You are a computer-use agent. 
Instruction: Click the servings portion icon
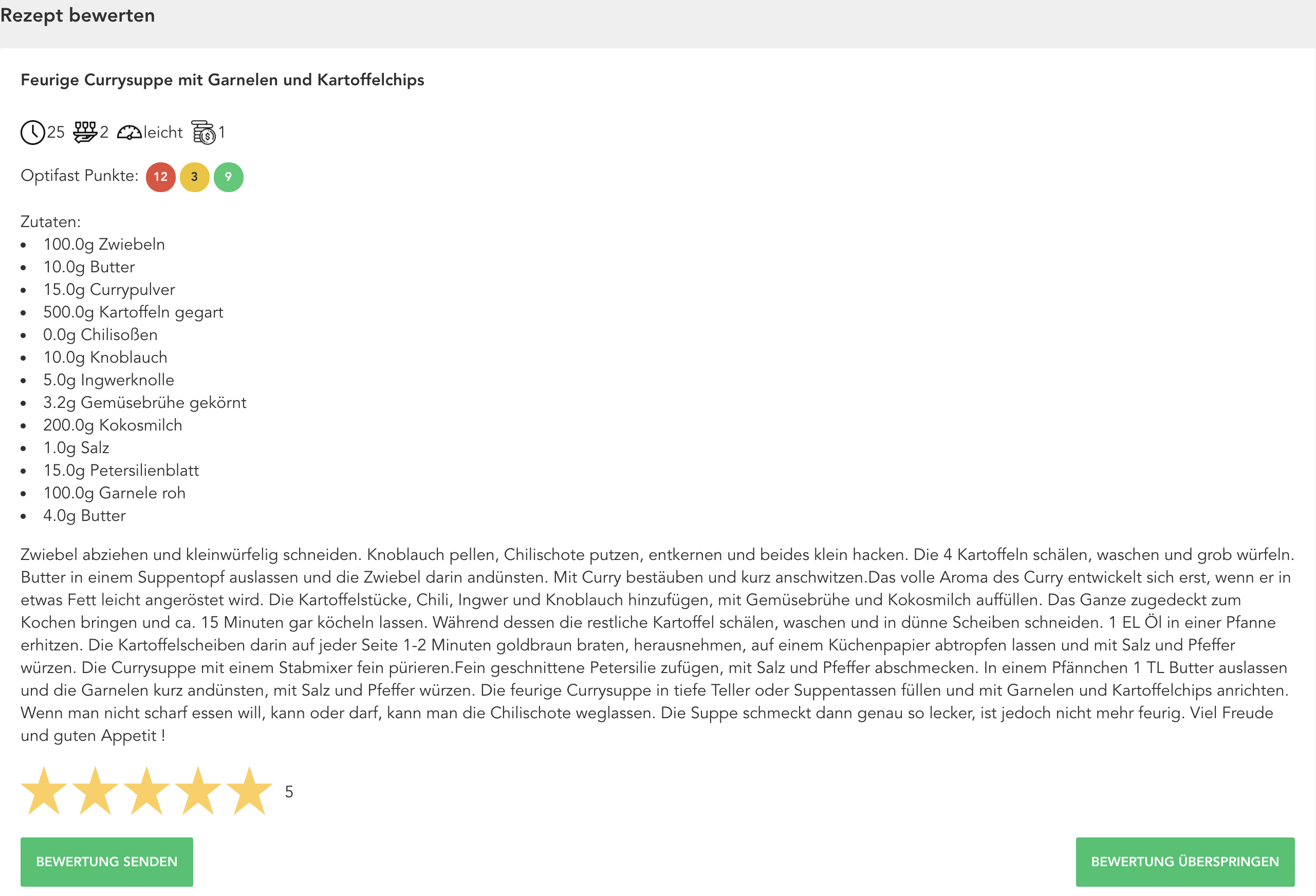coord(85,133)
